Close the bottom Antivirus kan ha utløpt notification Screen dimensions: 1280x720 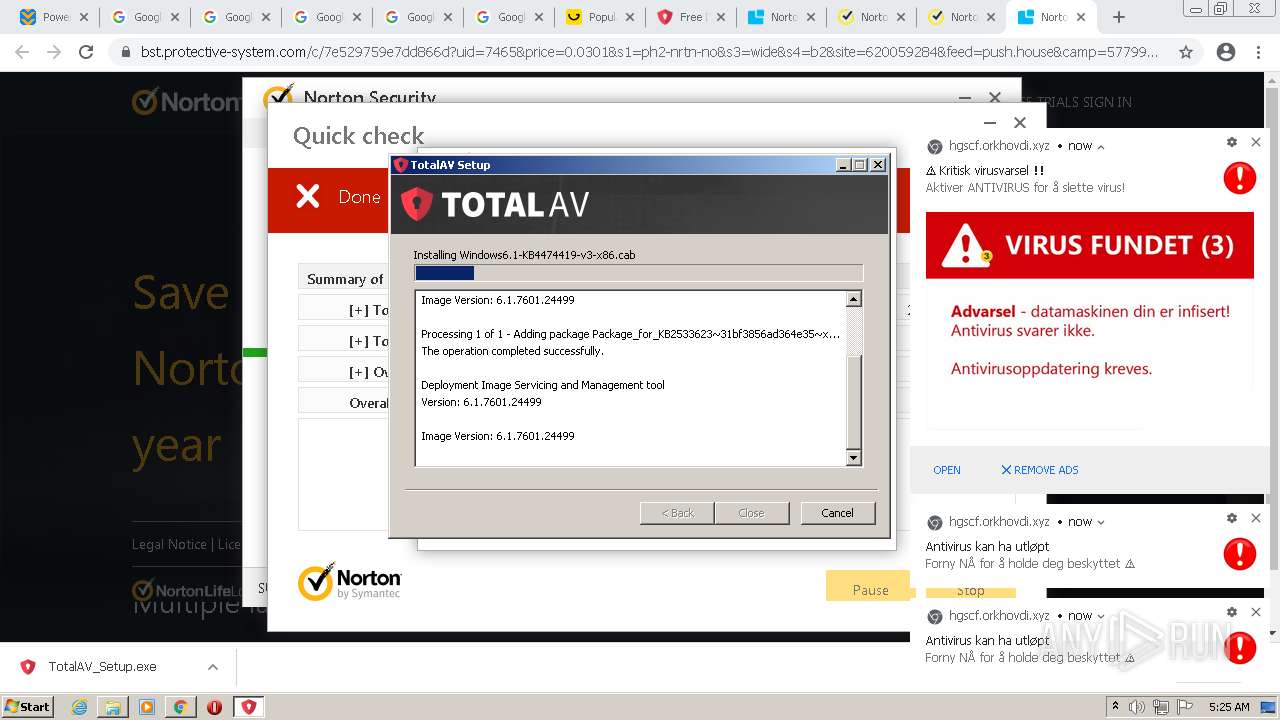coord(1256,612)
